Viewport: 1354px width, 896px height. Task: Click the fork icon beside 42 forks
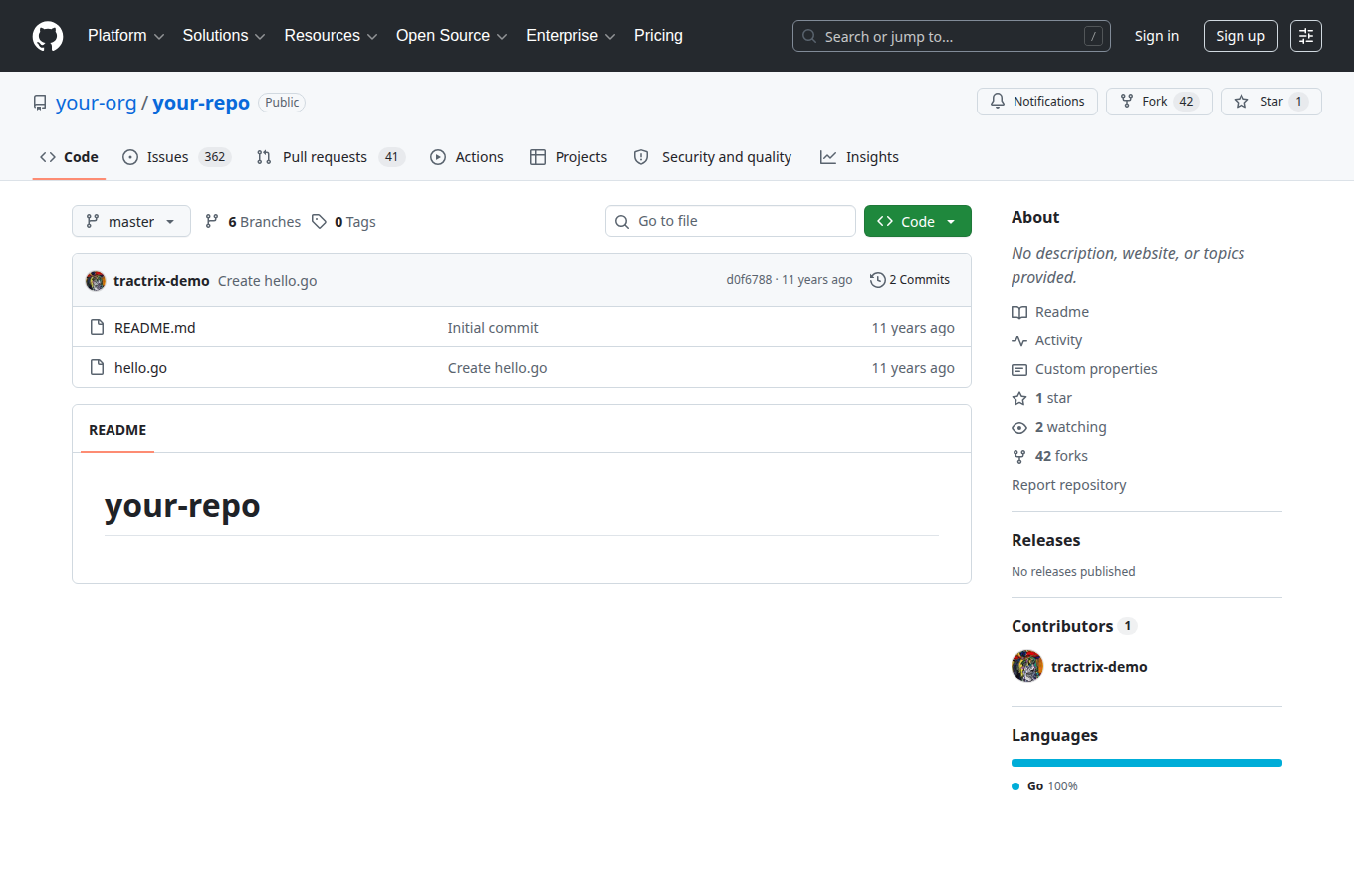[x=1019, y=456]
